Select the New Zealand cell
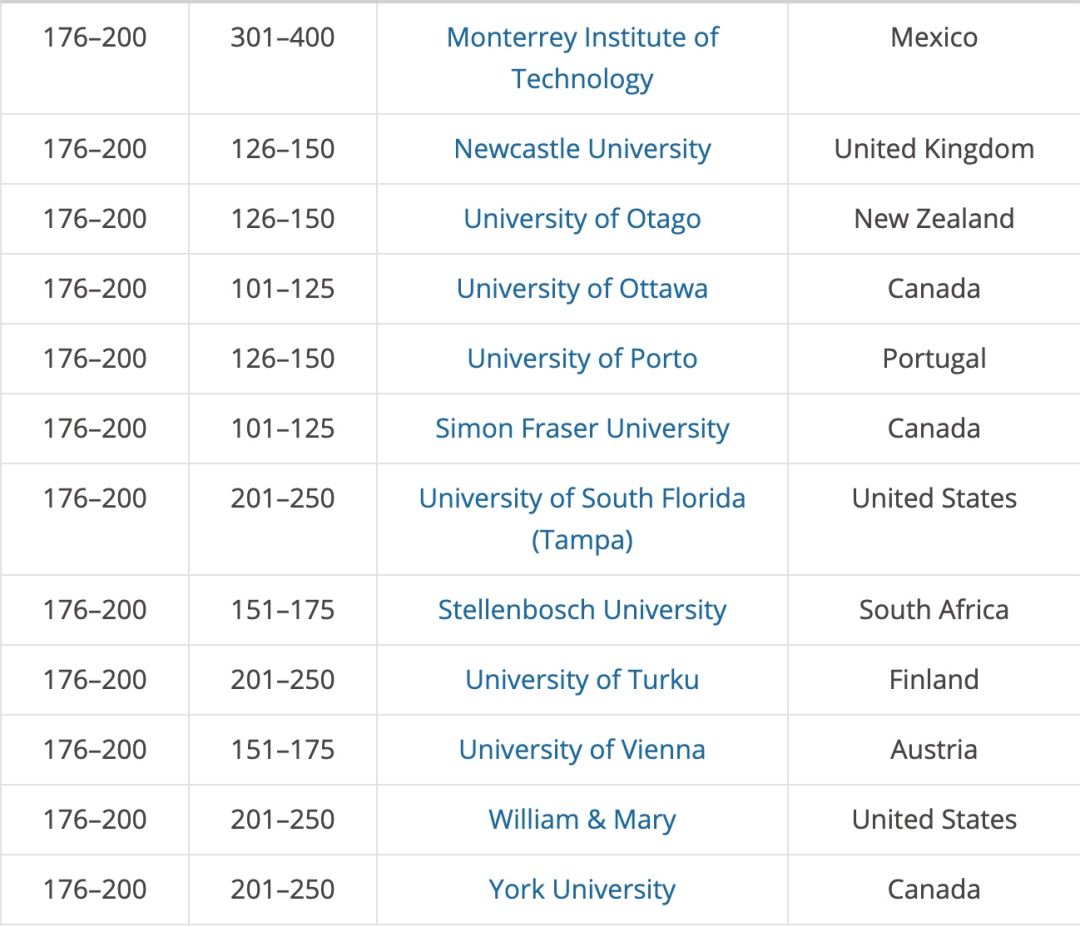 (934, 219)
